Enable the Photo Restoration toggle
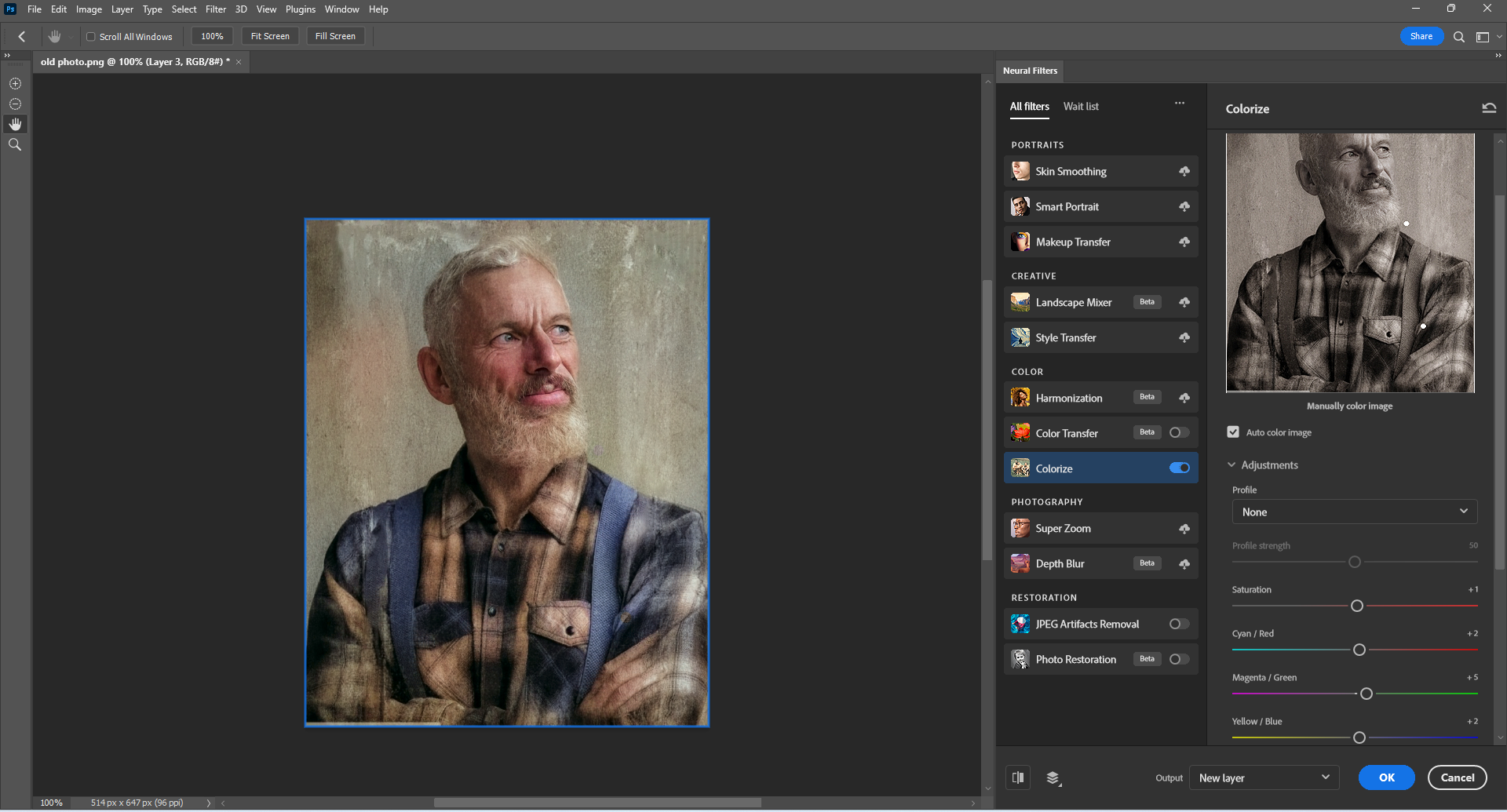The image size is (1507, 812). pos(1179,659)
